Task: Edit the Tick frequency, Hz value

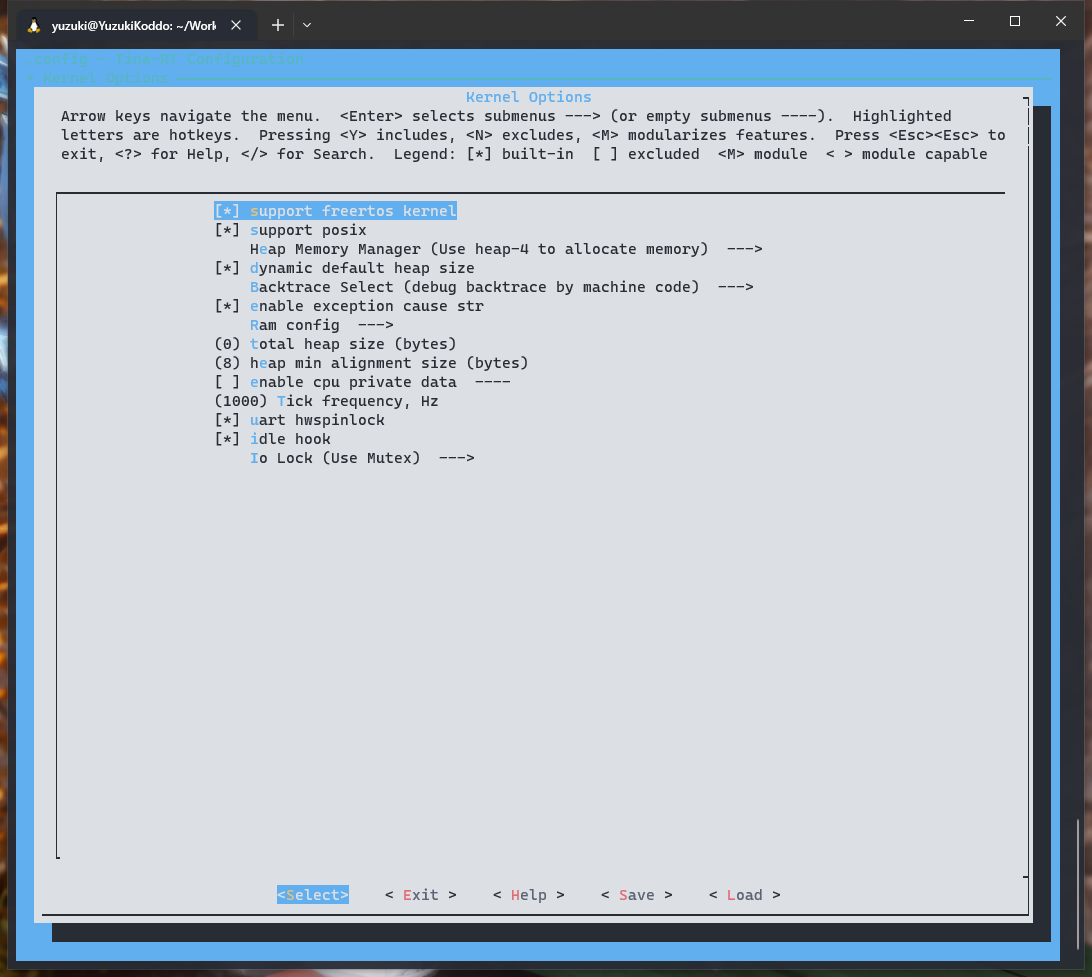Action: [x=326, y=401]
